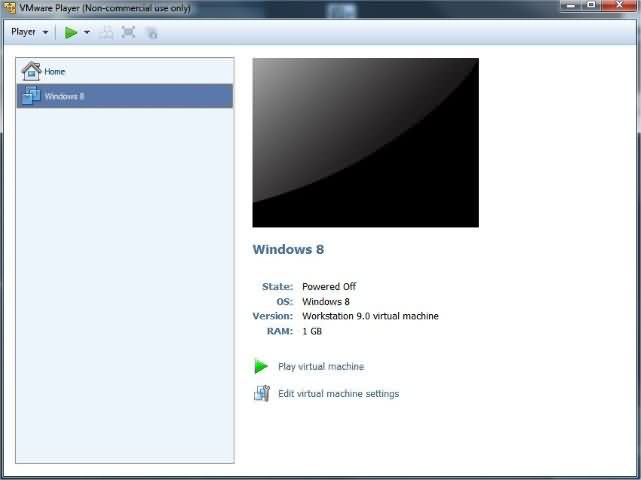
Task: Open the Player menu
Action: point(29,32)
